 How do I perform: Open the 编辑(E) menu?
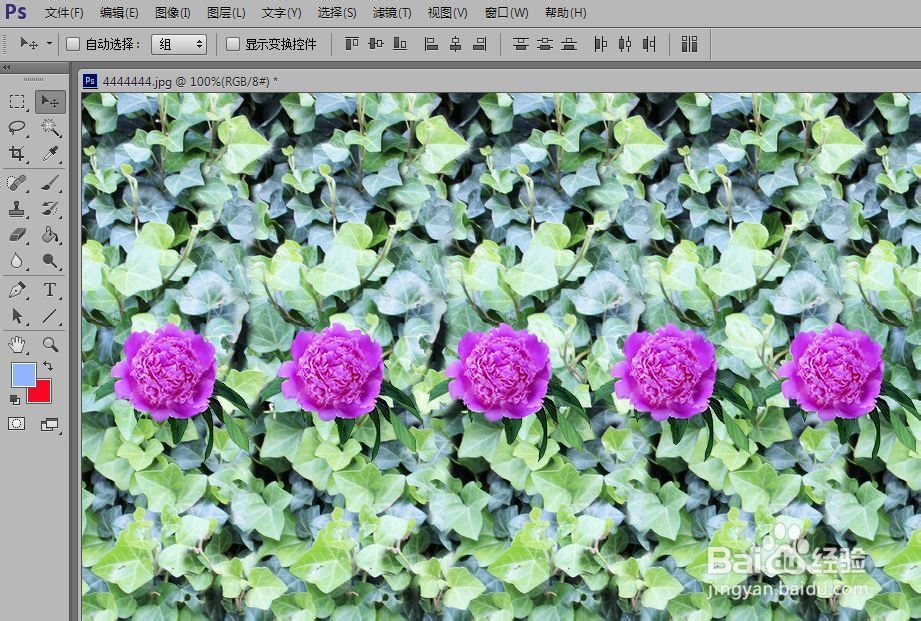[119, 12]
